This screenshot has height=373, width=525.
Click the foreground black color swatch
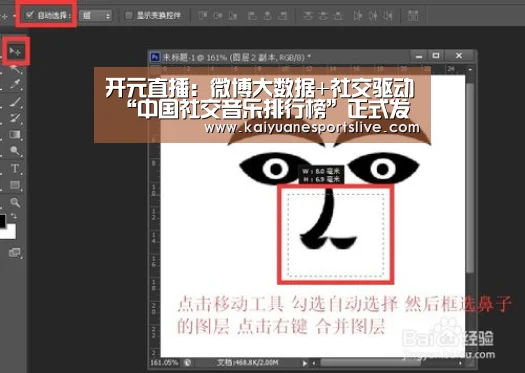(x=3, y=221)
